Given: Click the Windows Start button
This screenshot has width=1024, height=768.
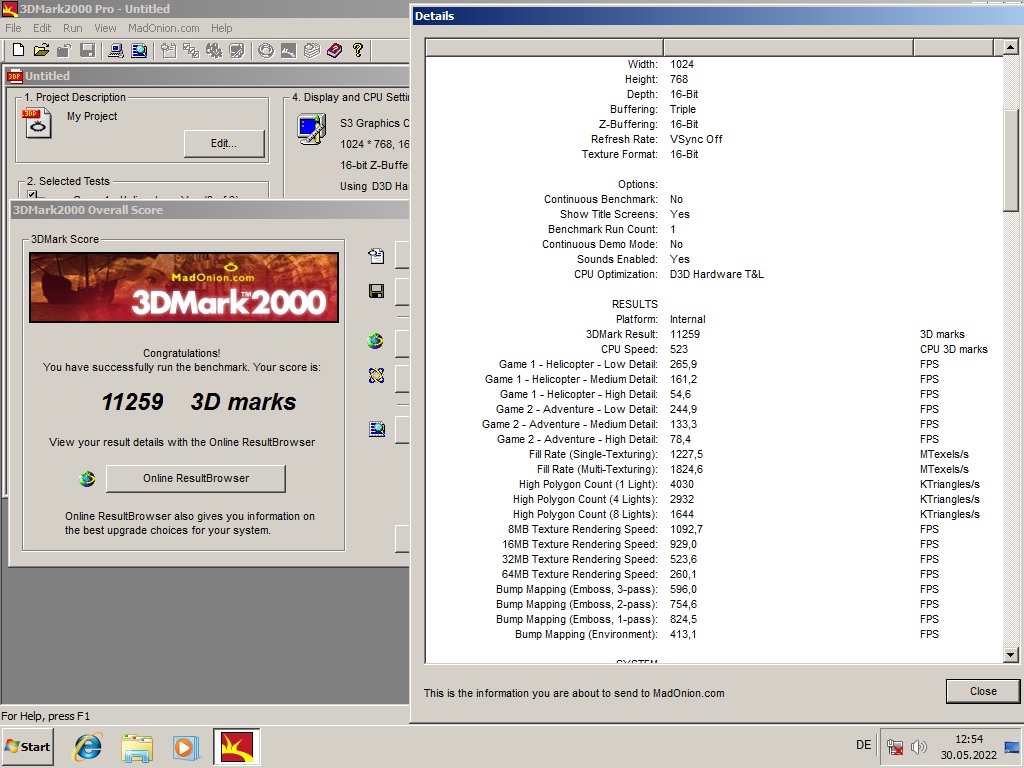Looking at the screenshot, I should (x=27, y=746).
